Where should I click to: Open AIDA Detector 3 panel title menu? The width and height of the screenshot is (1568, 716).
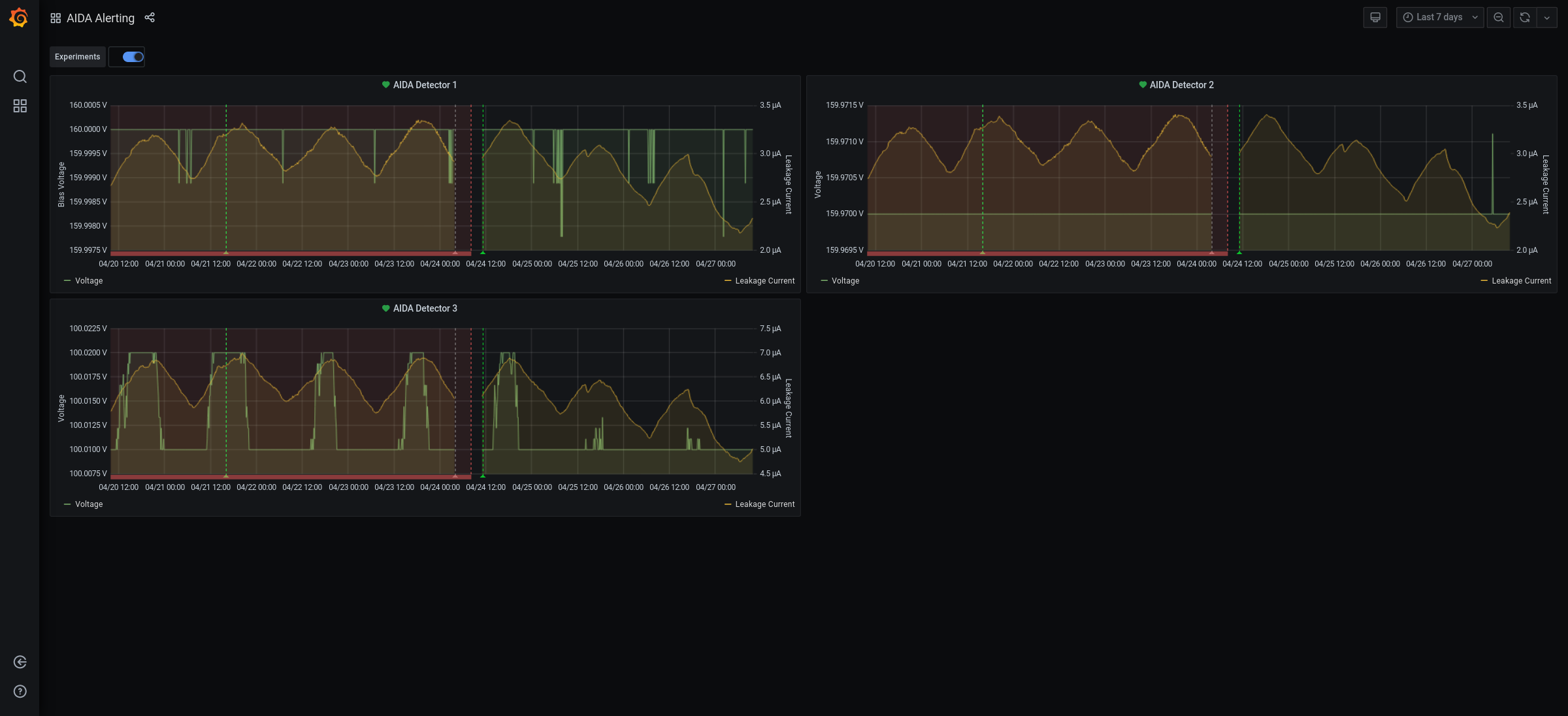tap(425, 308)
